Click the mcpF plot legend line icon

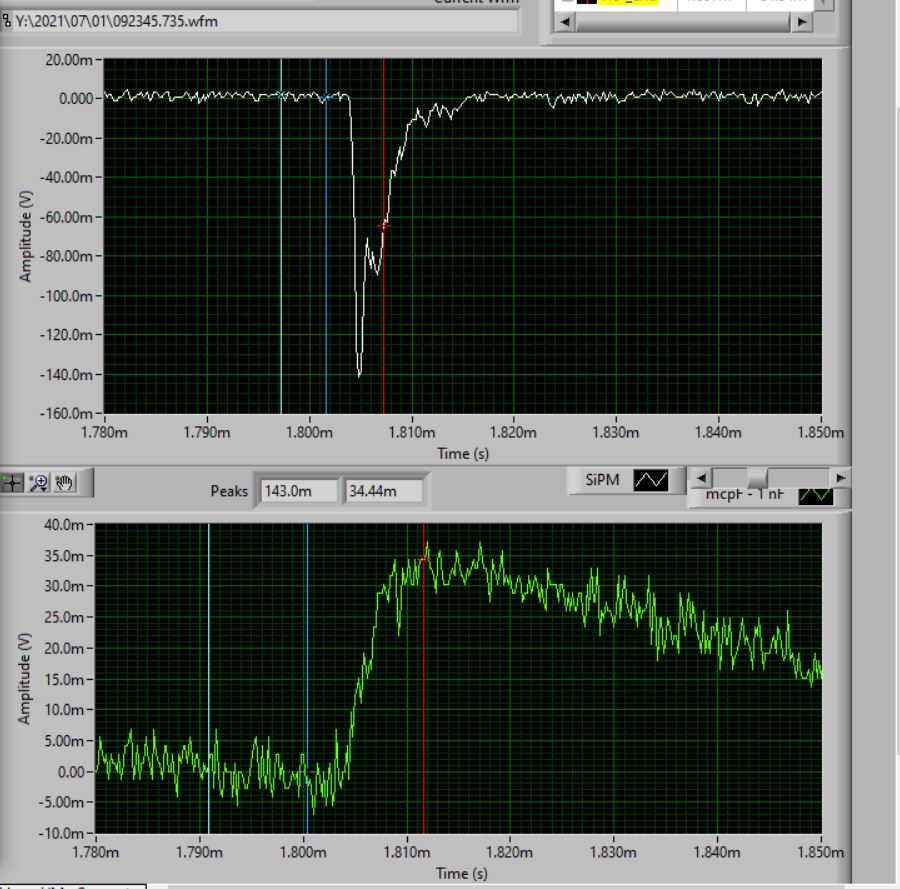pos(816,496)
